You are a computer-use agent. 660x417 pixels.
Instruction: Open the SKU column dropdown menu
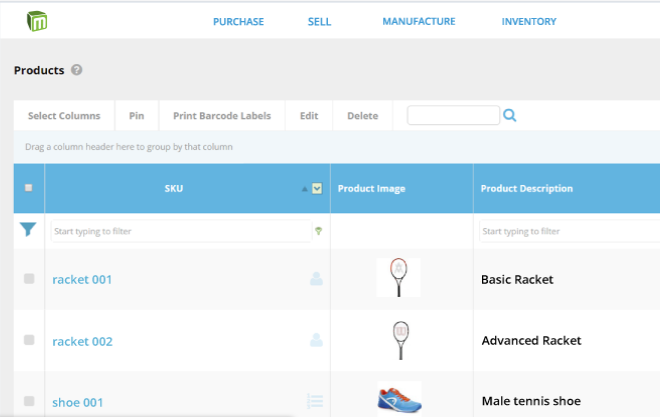pyautogui.click(x=317, y=189)
